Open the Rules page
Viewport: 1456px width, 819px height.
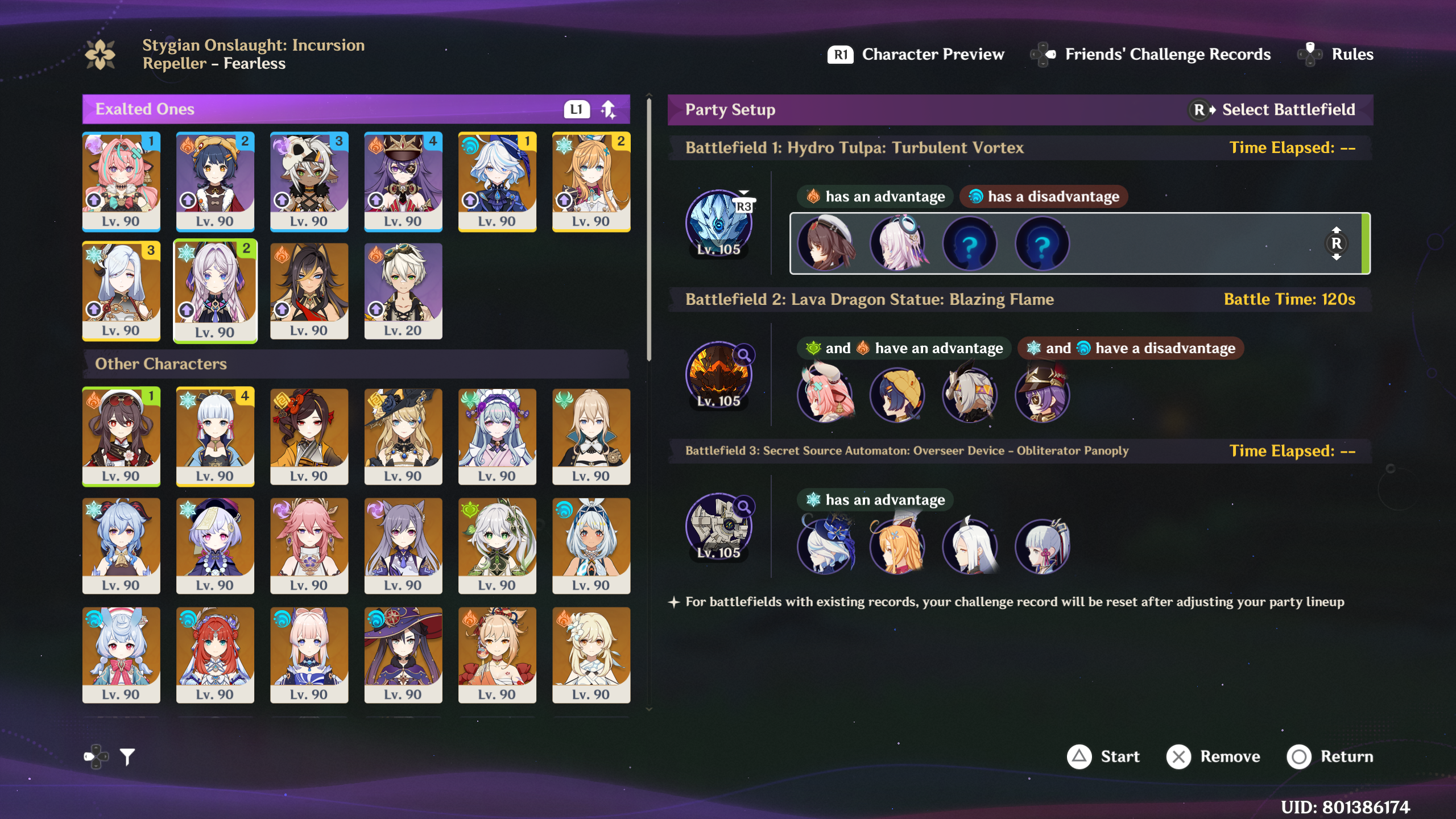[1335, 55]
